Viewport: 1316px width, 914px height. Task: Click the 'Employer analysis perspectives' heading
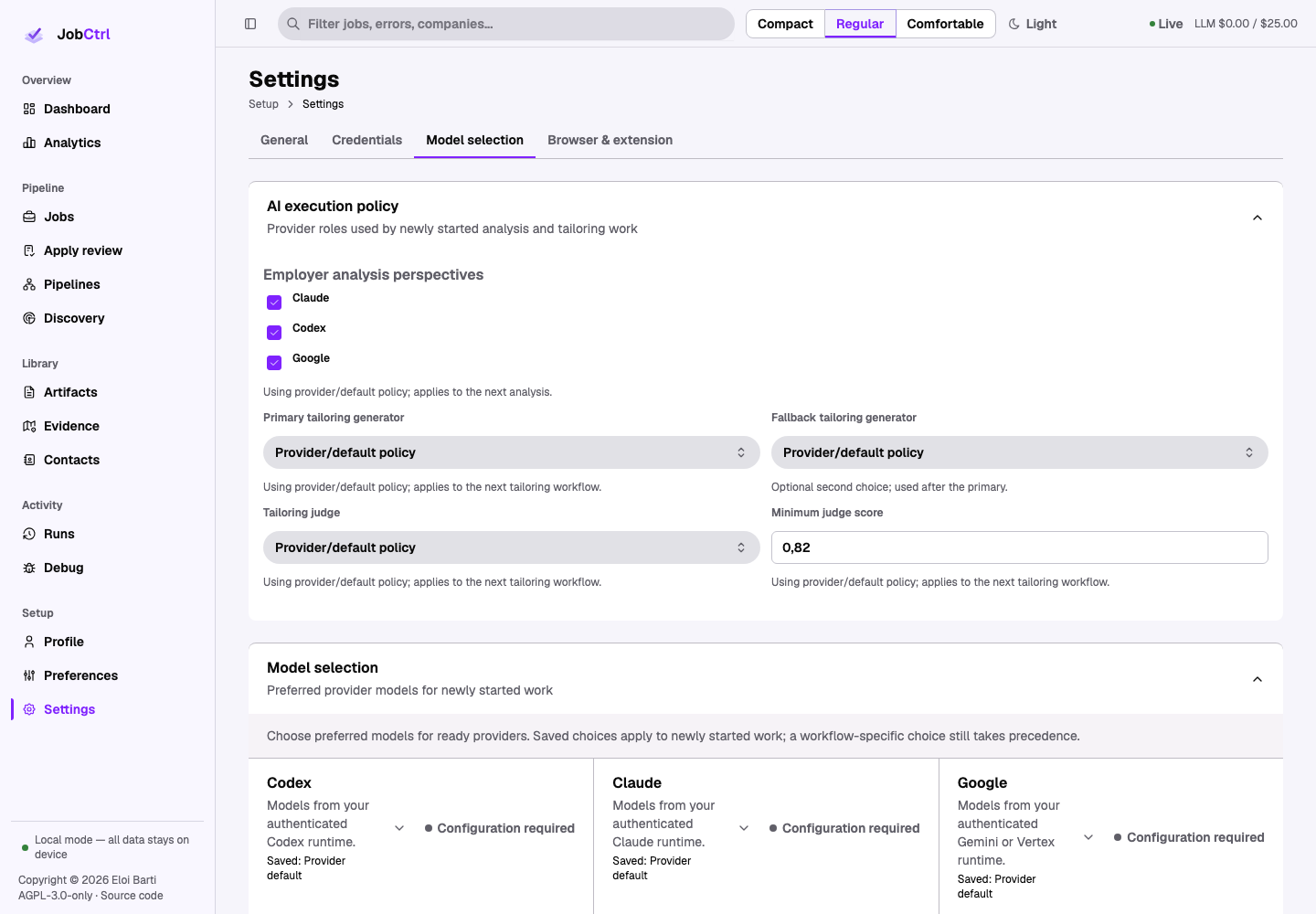373,275
